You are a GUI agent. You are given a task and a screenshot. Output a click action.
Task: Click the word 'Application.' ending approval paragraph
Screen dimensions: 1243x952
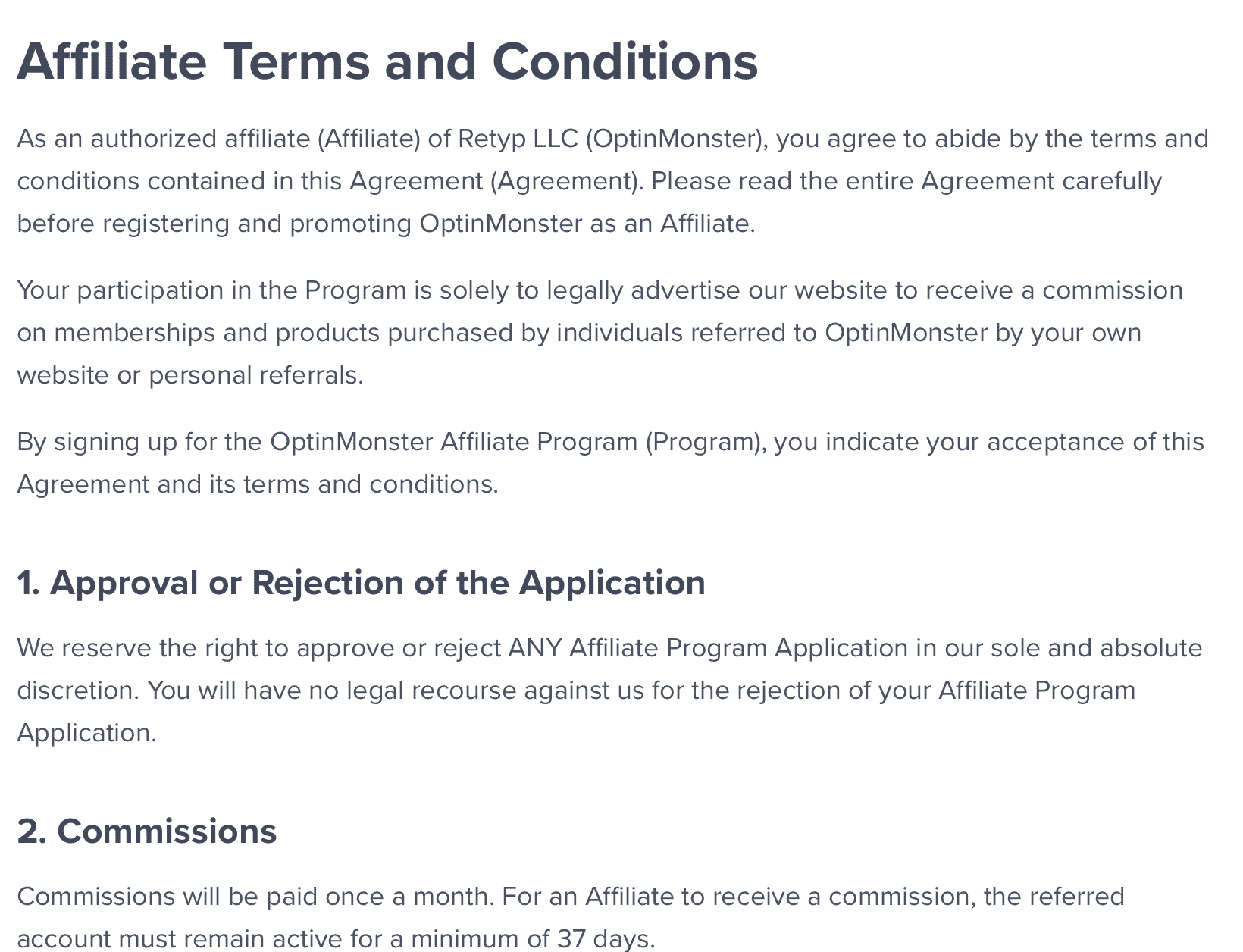click(87, 733)
